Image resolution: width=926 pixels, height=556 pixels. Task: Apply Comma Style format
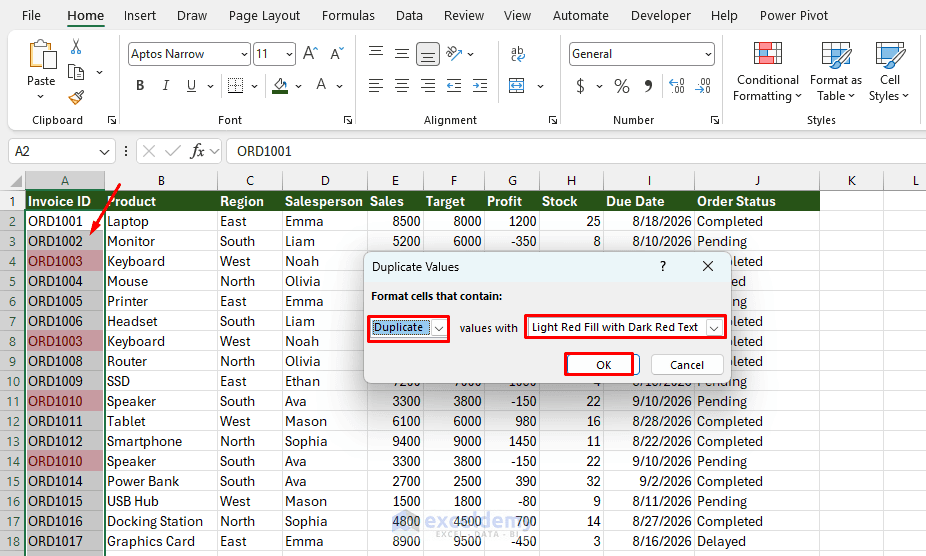click(648, 86)
